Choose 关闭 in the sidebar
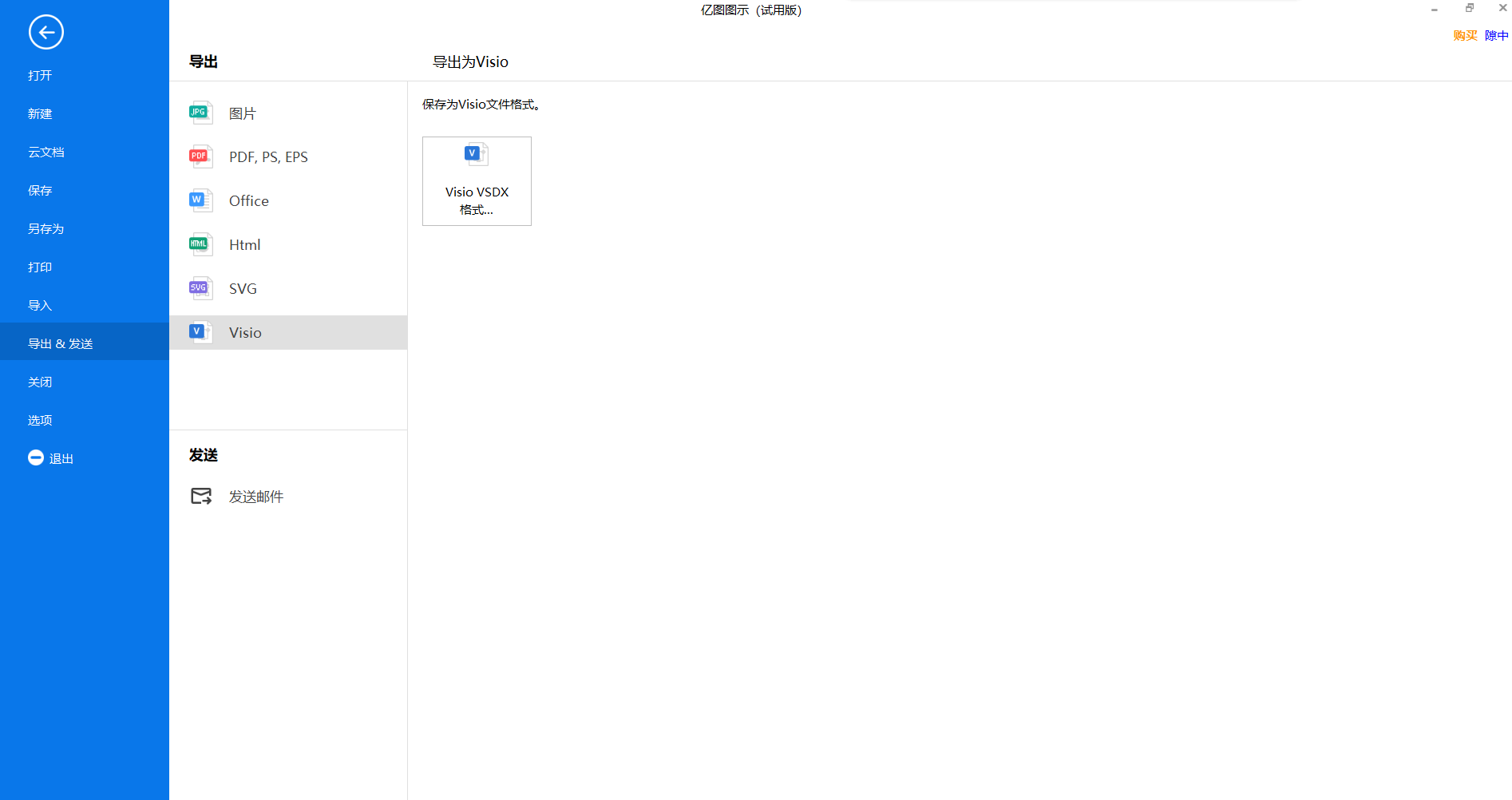This screenshot has height=800, width=1512. pos(40,382)
